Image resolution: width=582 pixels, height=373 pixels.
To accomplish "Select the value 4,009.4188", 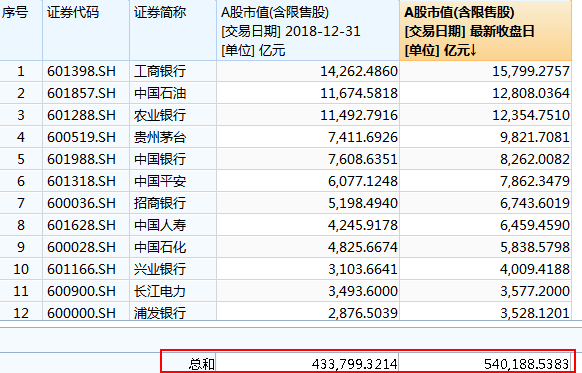I will [534, 269].
